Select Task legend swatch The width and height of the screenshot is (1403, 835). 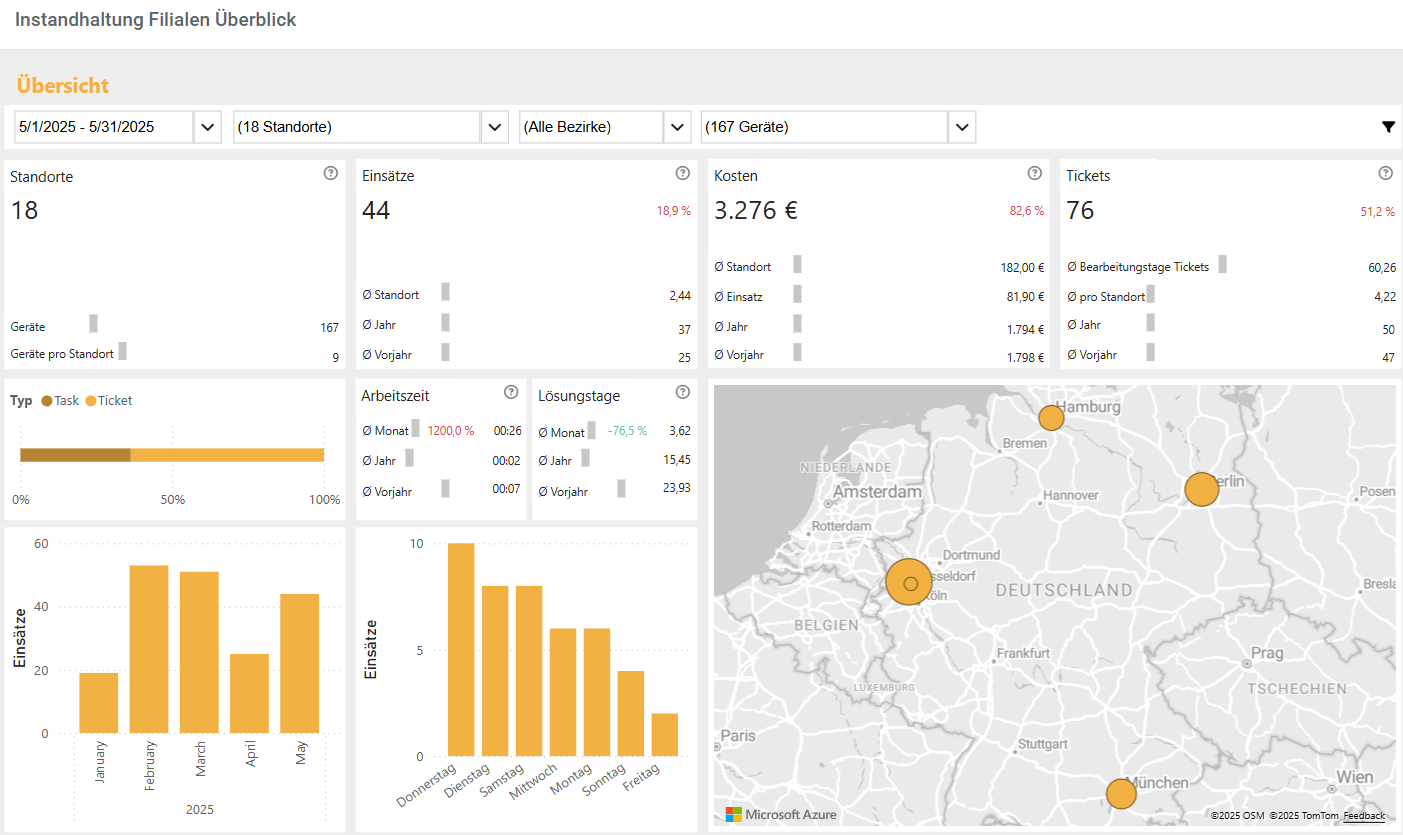(x=47, y=401)
